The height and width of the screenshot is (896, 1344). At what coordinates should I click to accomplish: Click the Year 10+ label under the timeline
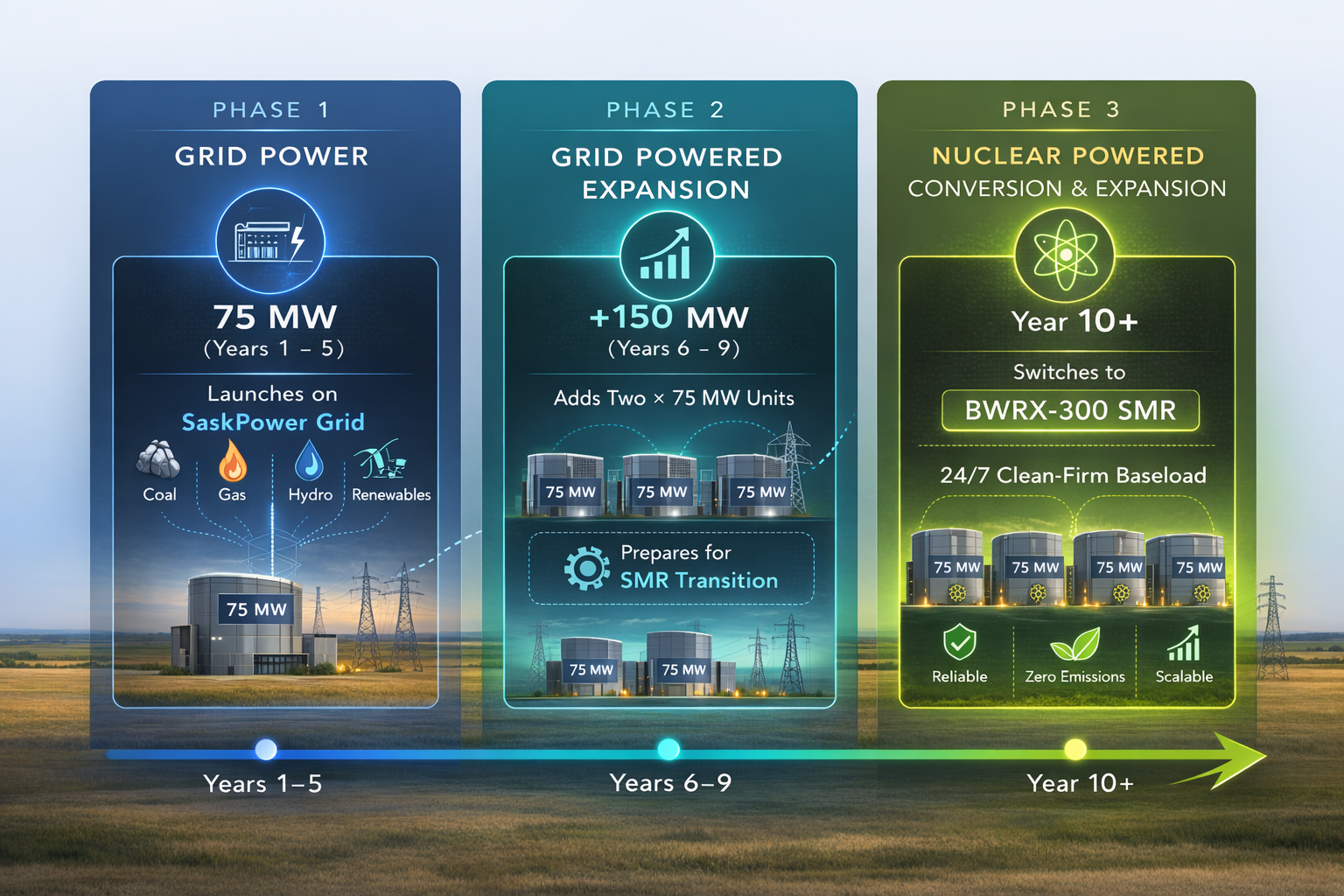tap(1080, 783)
